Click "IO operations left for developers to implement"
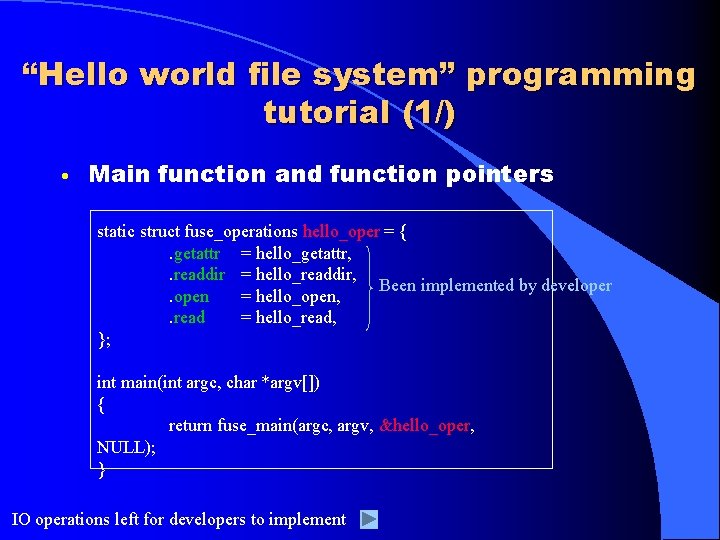The image size is (720, 540). (x=179, y=519)
